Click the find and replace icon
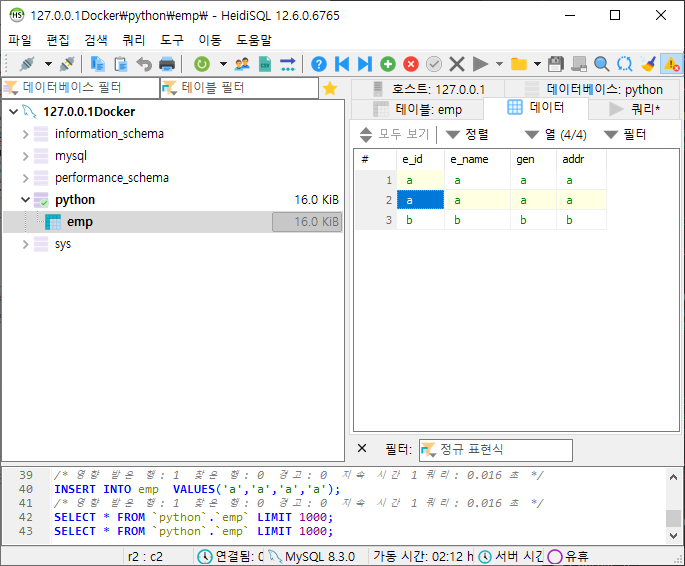The image size is (685, 566). 625,64
